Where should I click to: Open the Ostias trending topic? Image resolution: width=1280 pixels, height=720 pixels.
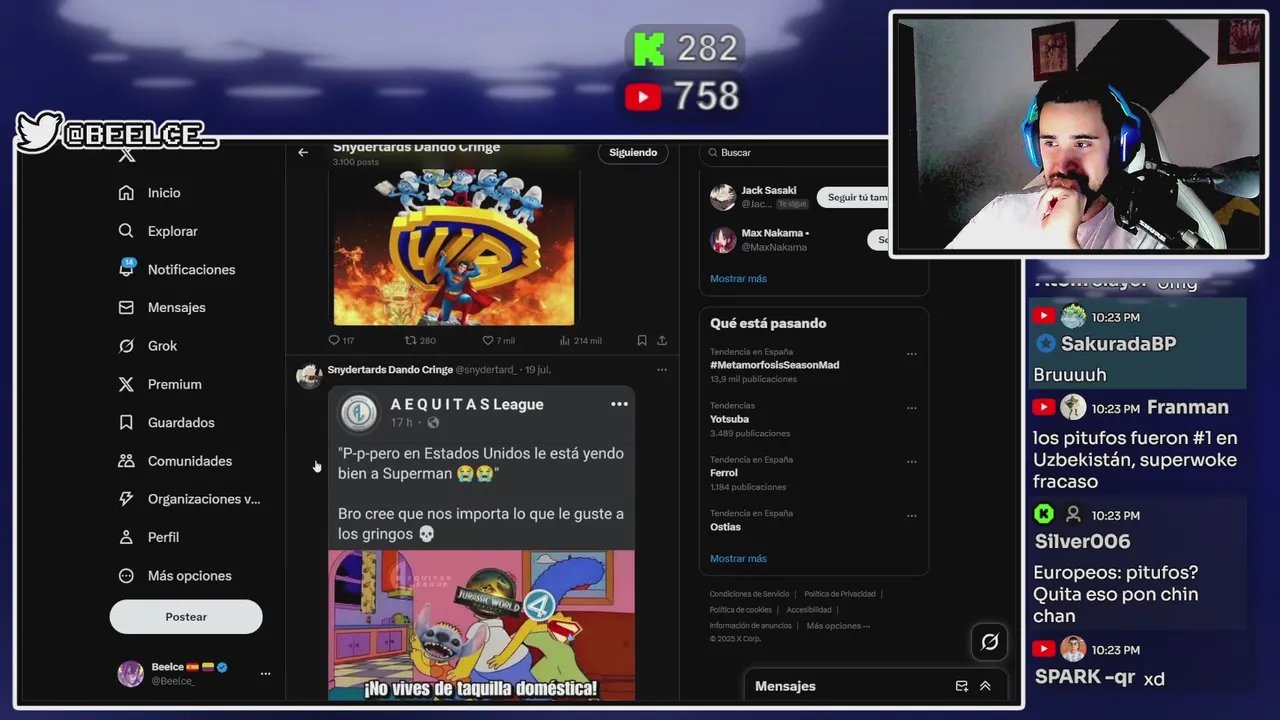pyautogui.click(x=725, y=527)
